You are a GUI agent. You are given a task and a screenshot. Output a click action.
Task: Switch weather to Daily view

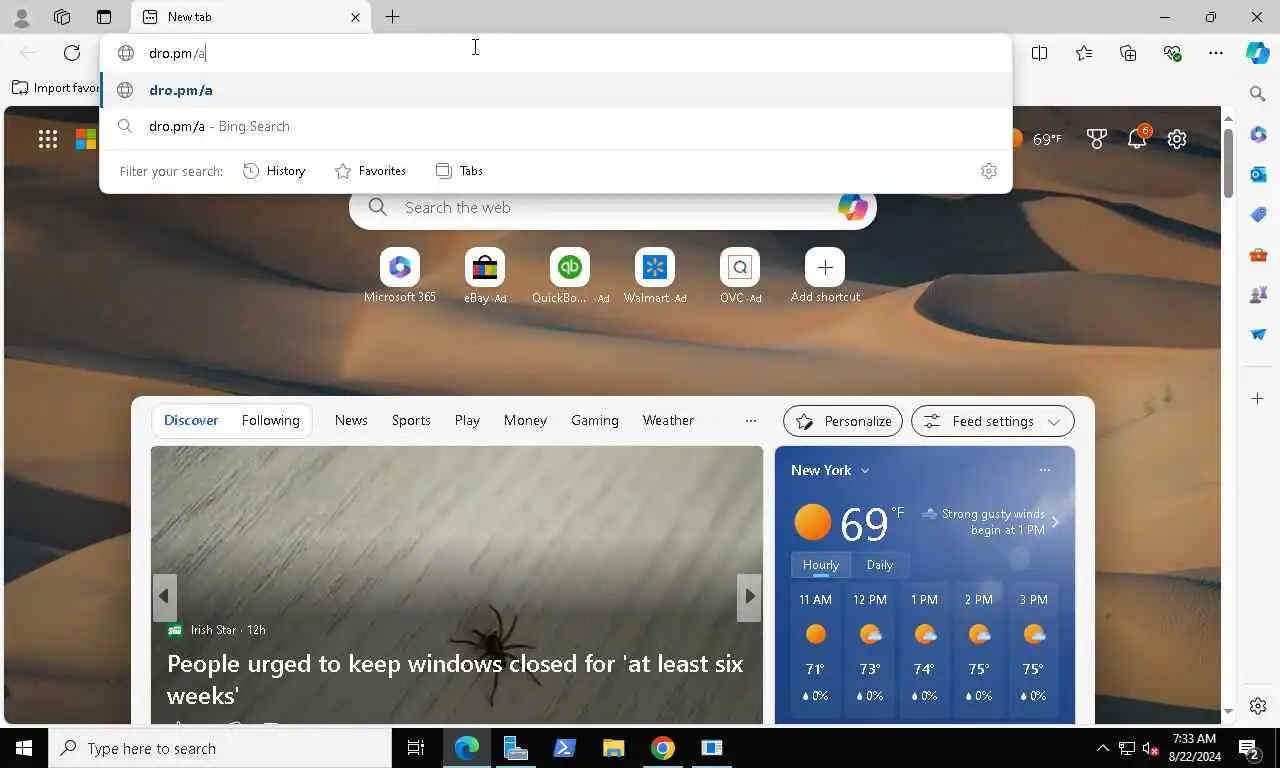880,565
